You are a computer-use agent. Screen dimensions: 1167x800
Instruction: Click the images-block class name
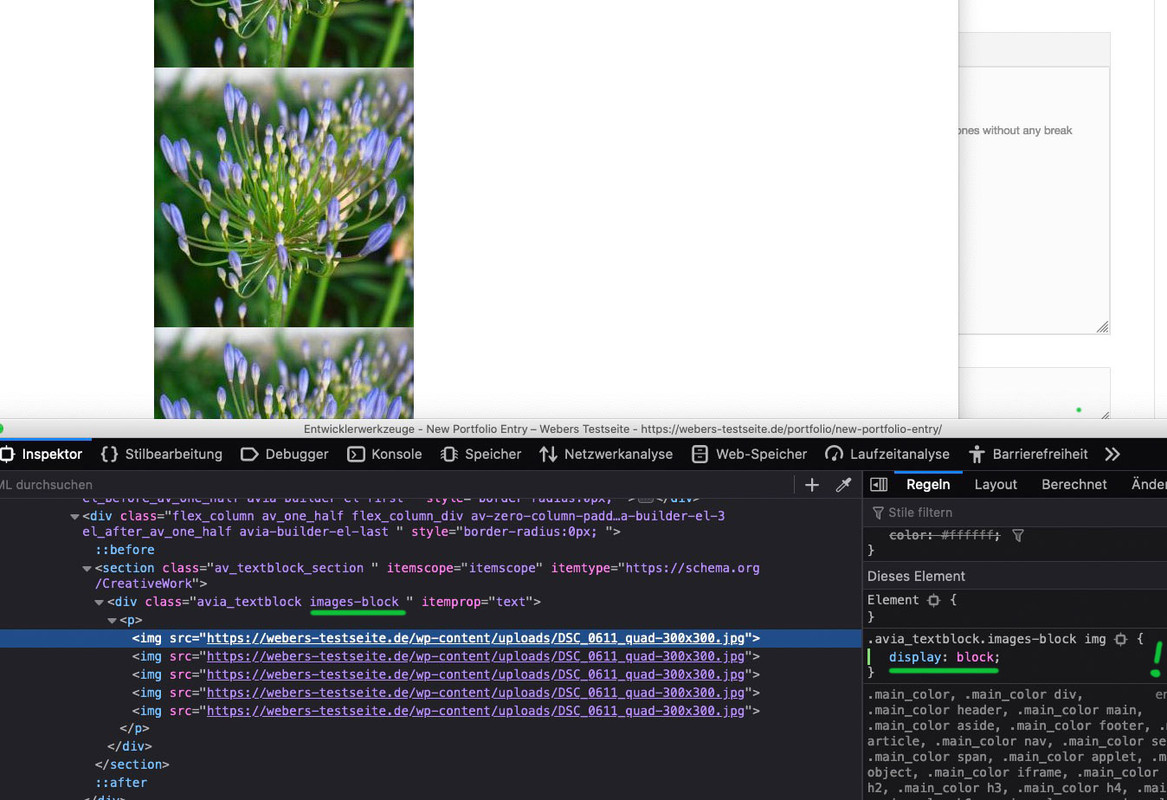pos(354,601)
